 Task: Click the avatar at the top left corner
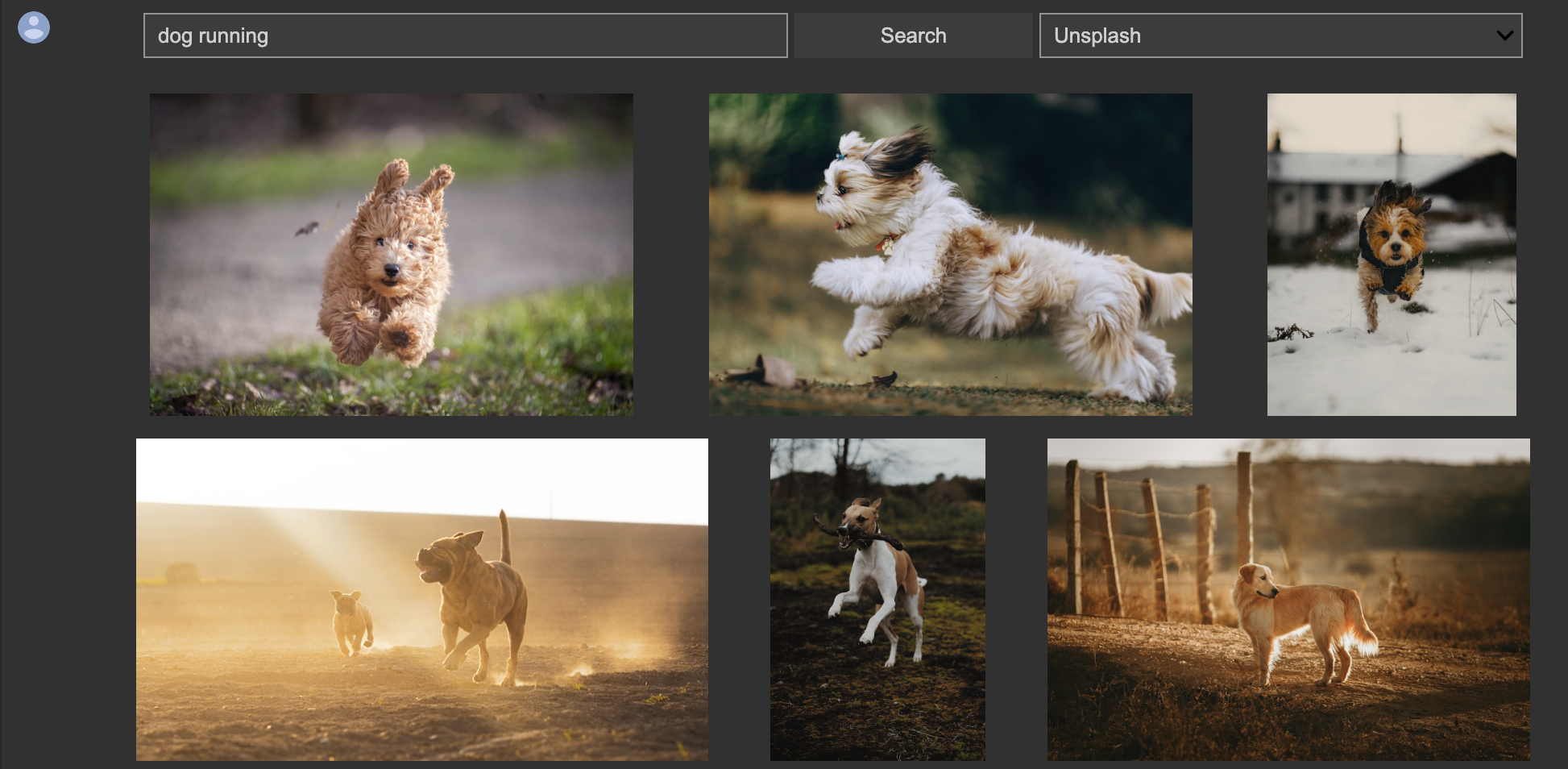34,27
